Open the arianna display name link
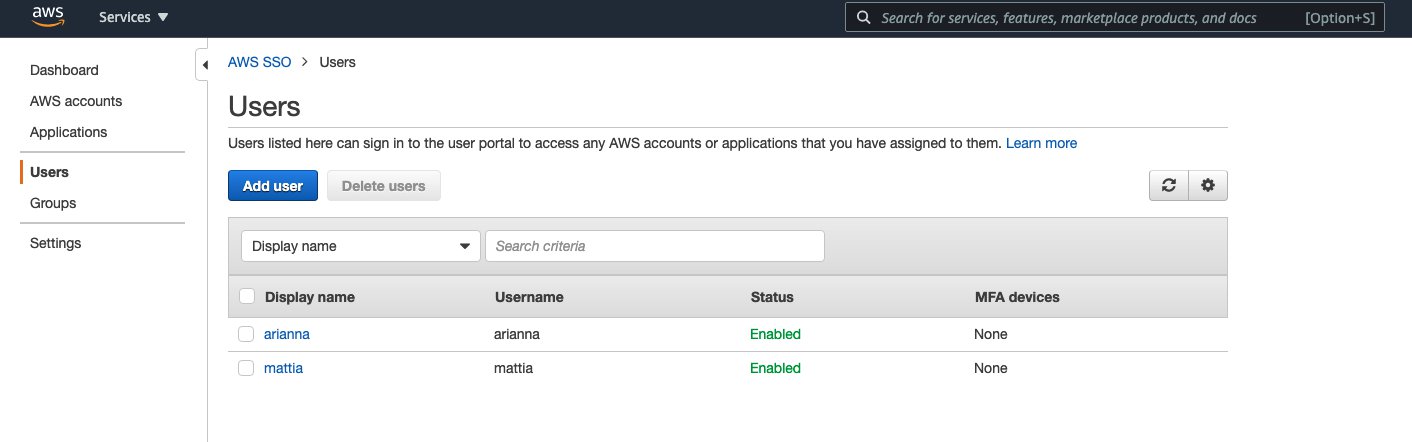 click(287, 334)
